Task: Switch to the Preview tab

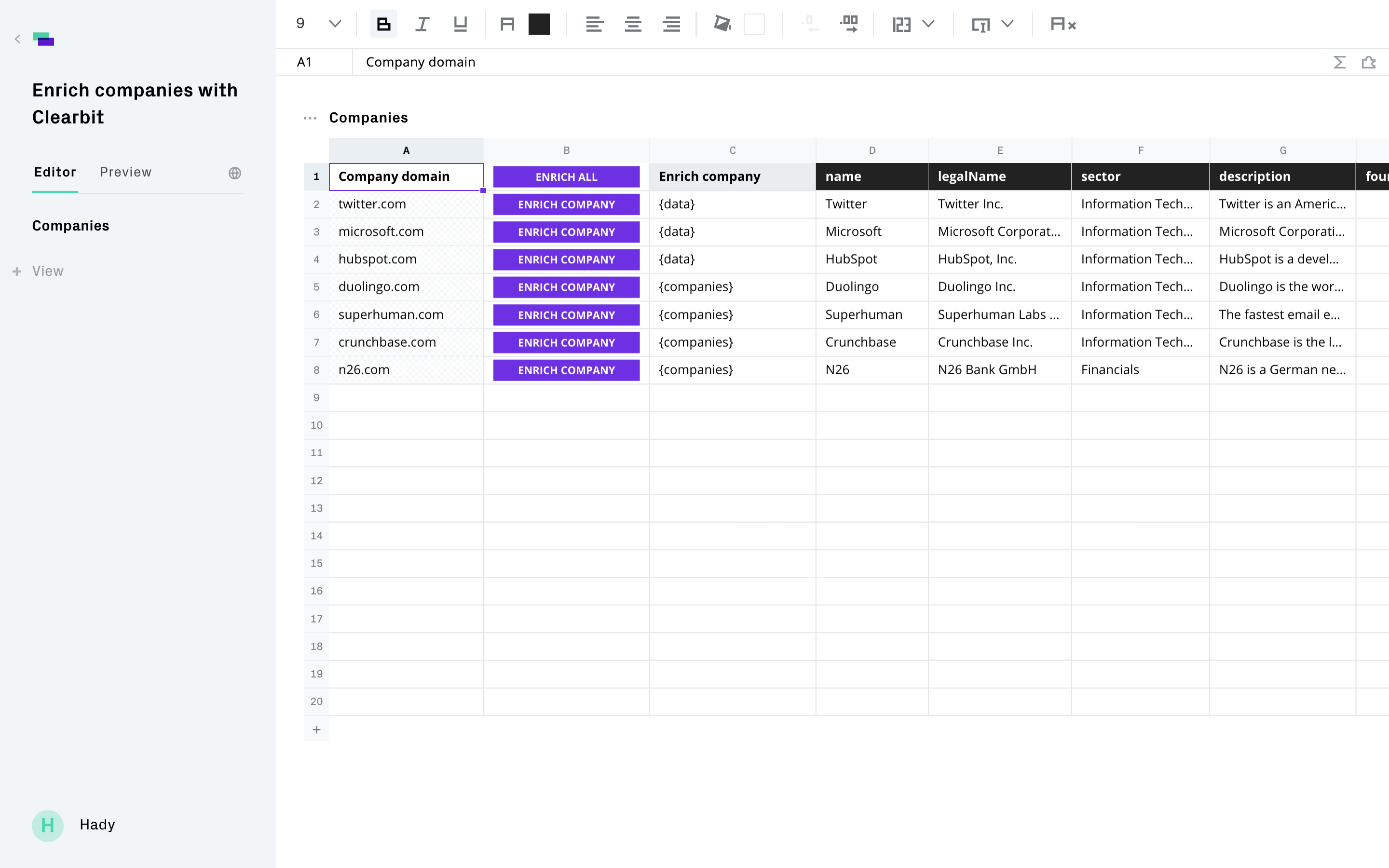Action: (x=126, y=172)
